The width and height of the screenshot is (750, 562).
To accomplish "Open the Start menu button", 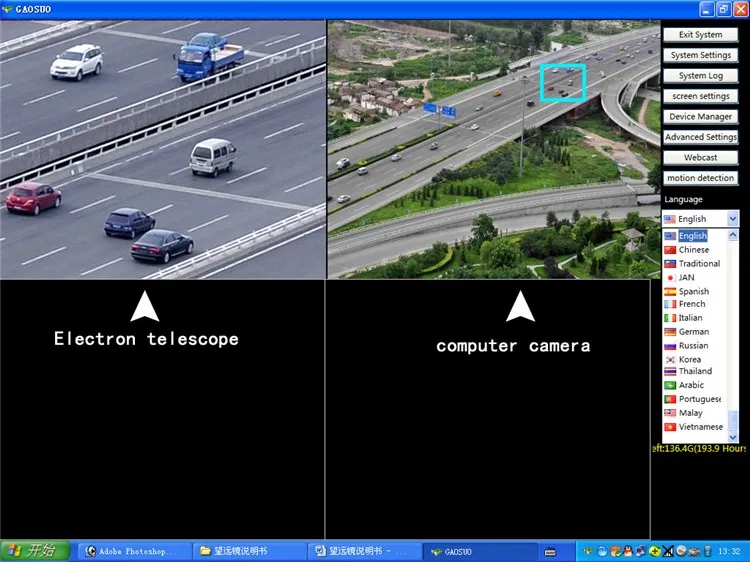I will coord(35,551).
